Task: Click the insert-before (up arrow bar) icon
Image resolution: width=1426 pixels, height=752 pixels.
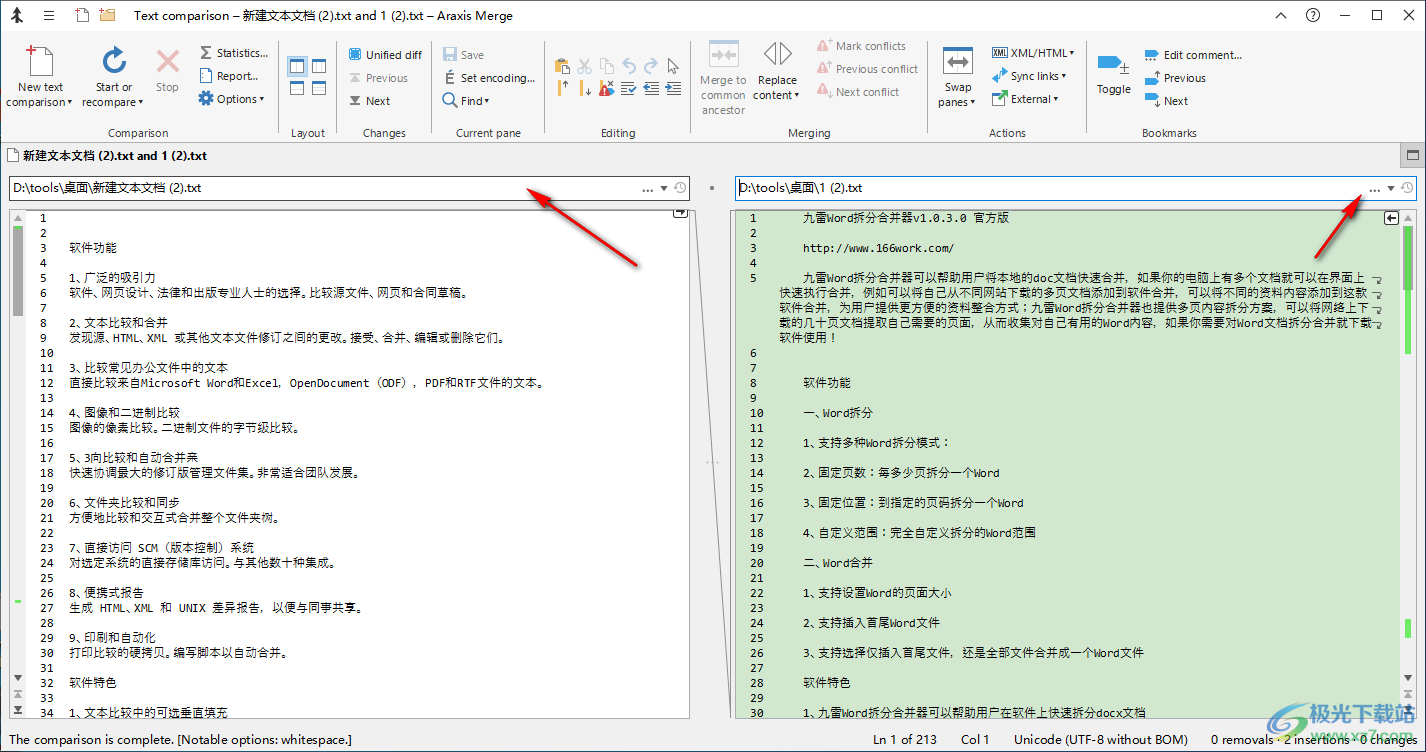Action: pos(563,88)
